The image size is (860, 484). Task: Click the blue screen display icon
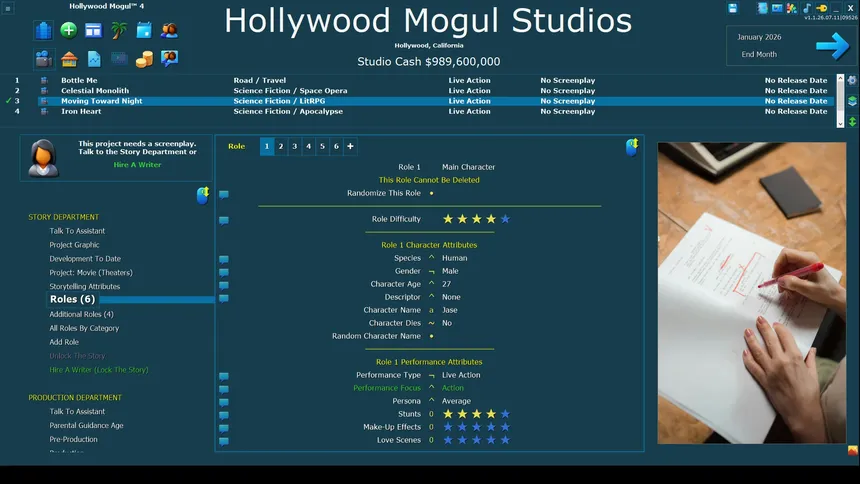(x=777, y=8)
